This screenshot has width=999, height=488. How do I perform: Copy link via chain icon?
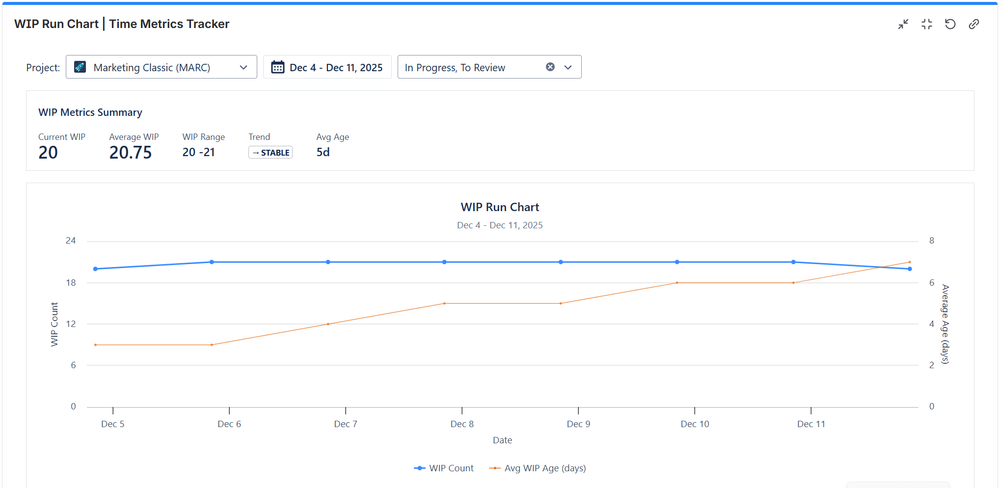pos(974,24)
